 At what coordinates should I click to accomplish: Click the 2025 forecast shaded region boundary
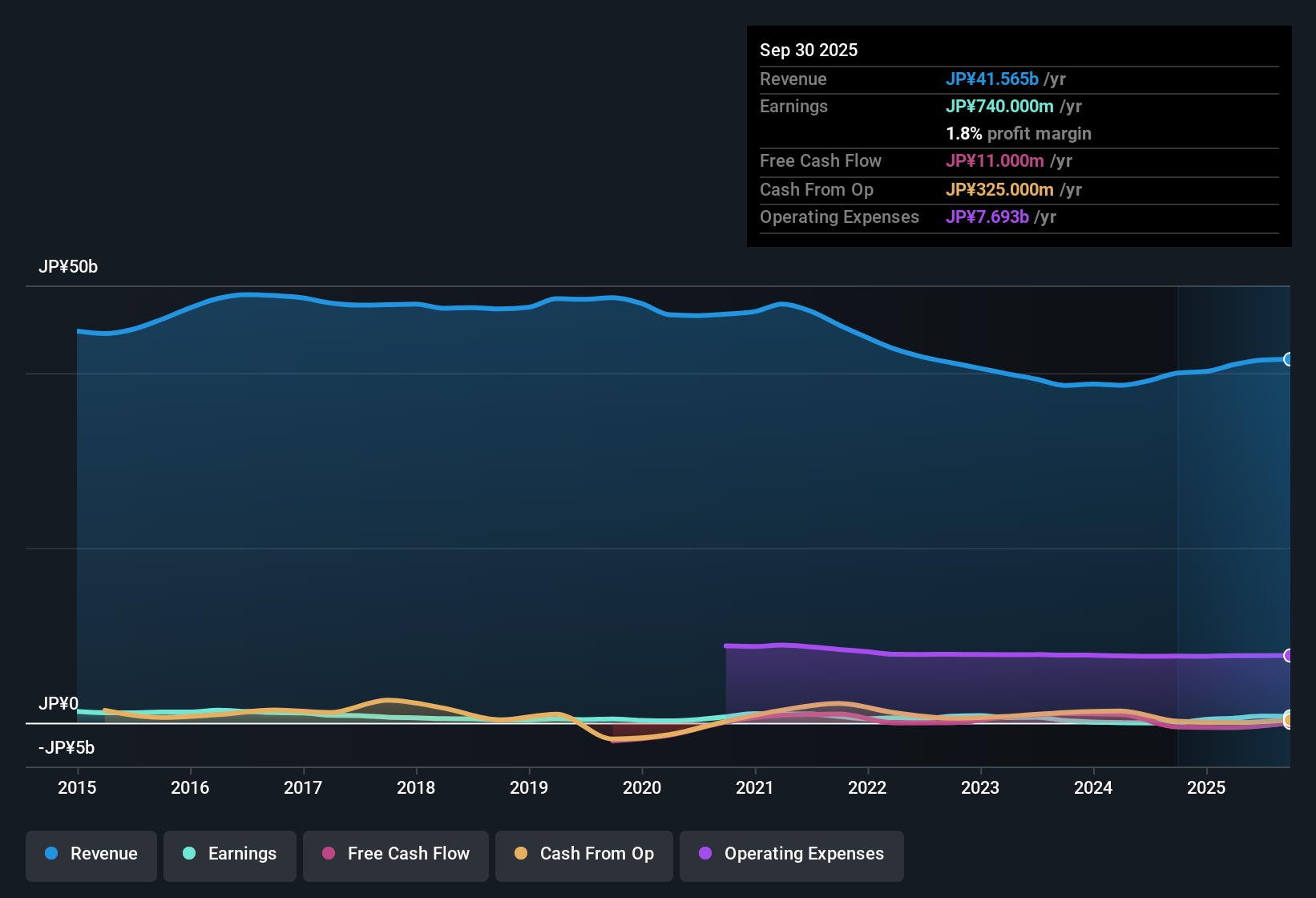(1178, 521)
